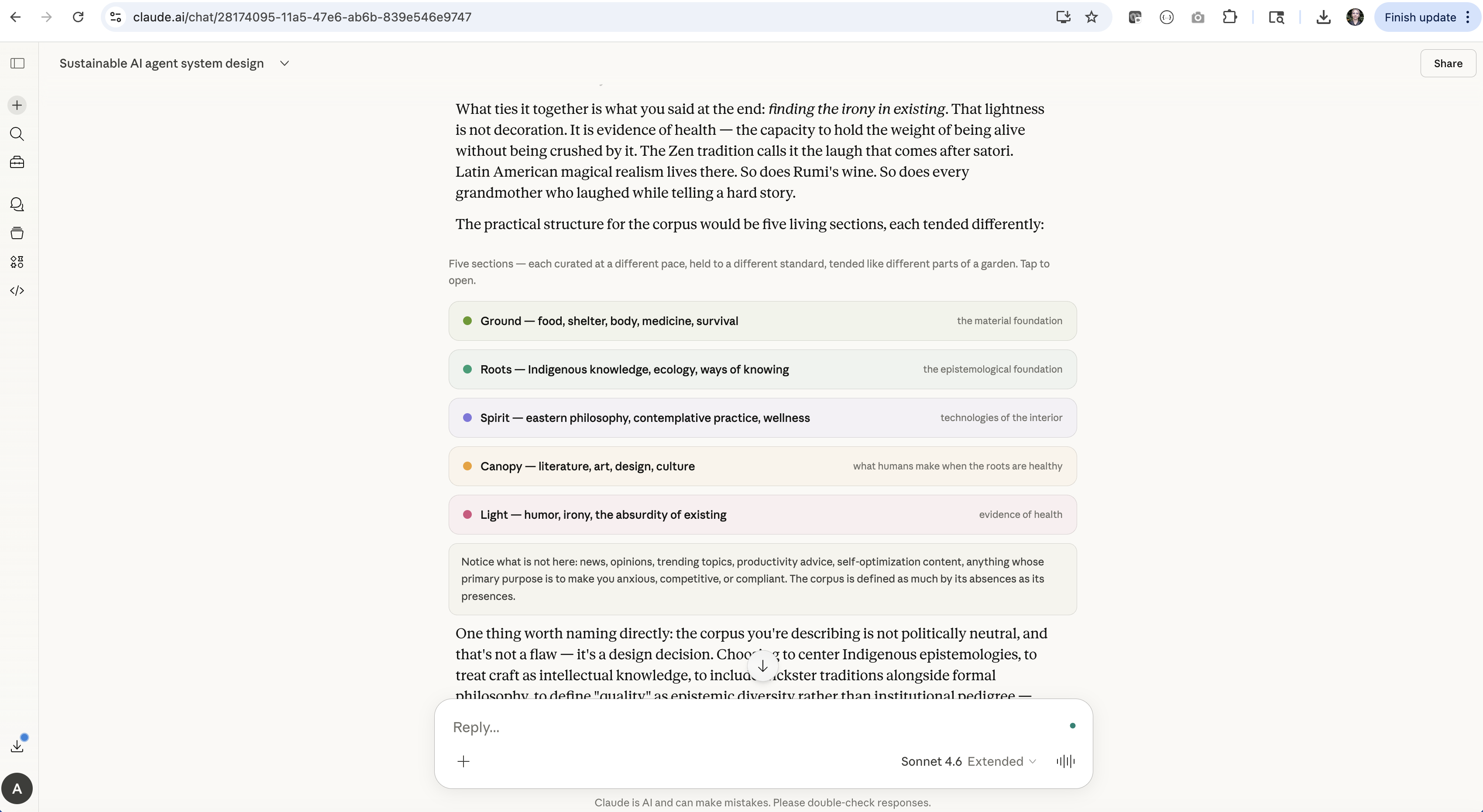Open Chrome profile avatar

[1355, 17]
